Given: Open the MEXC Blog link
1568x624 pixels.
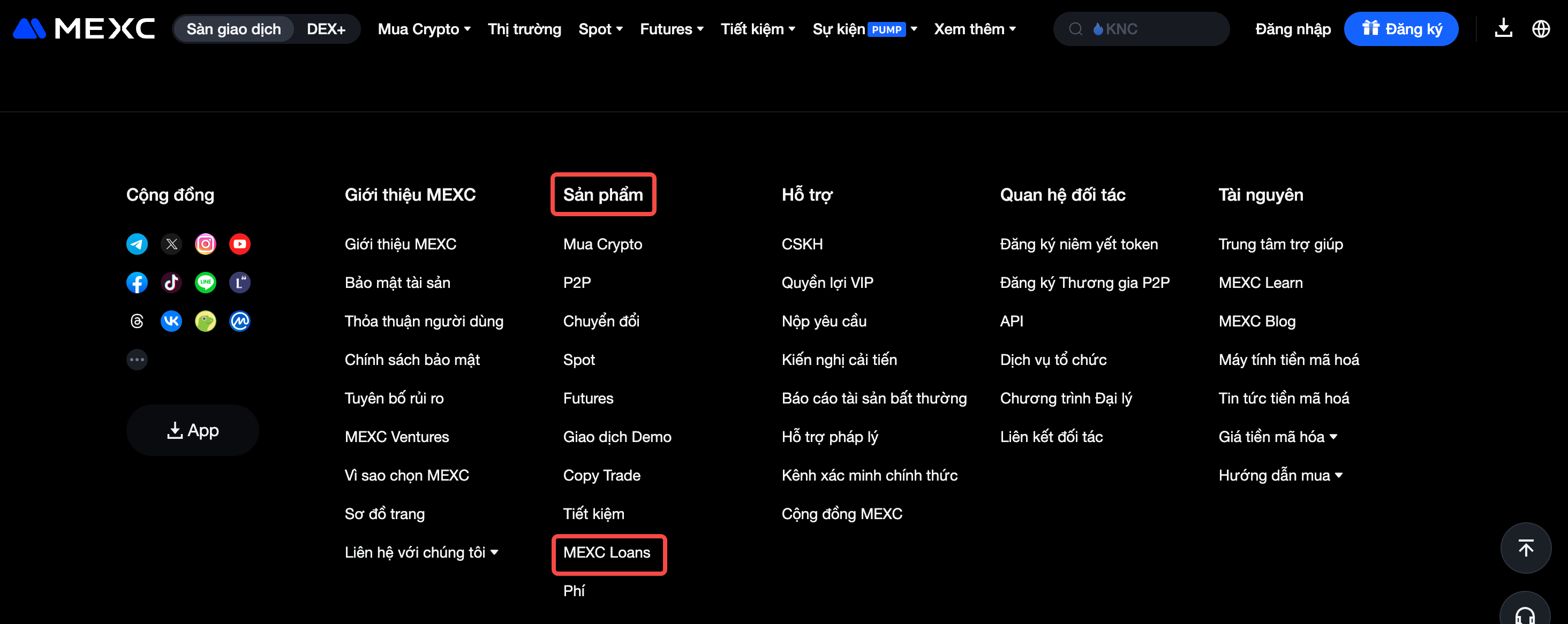Looking at the screenshot, I should [1257, 321].
